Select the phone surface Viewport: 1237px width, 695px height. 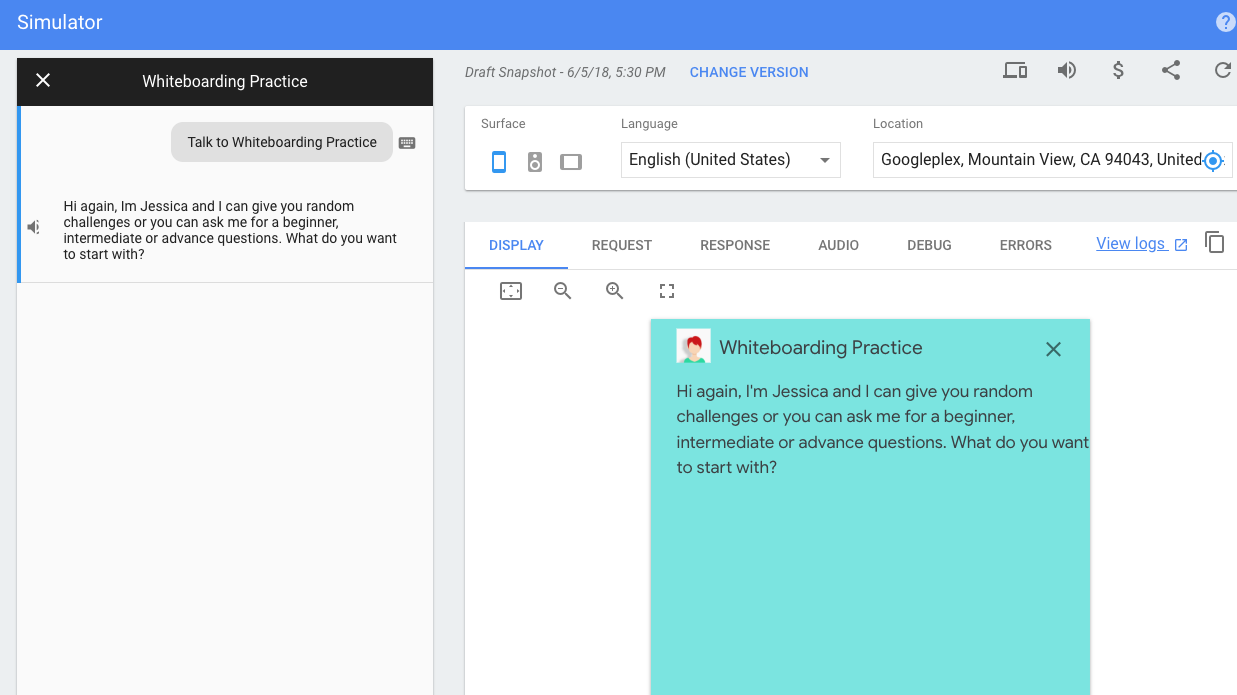499,161
